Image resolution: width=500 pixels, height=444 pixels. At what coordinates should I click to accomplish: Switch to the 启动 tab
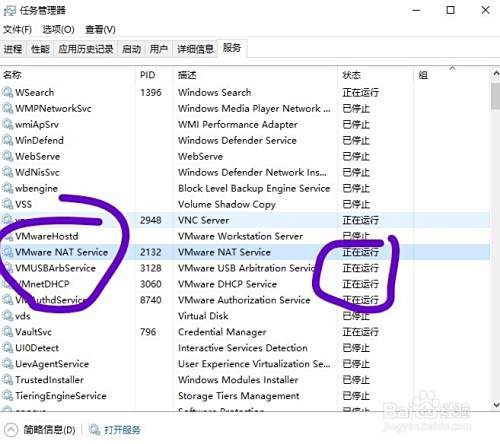(x=131, y=49)
